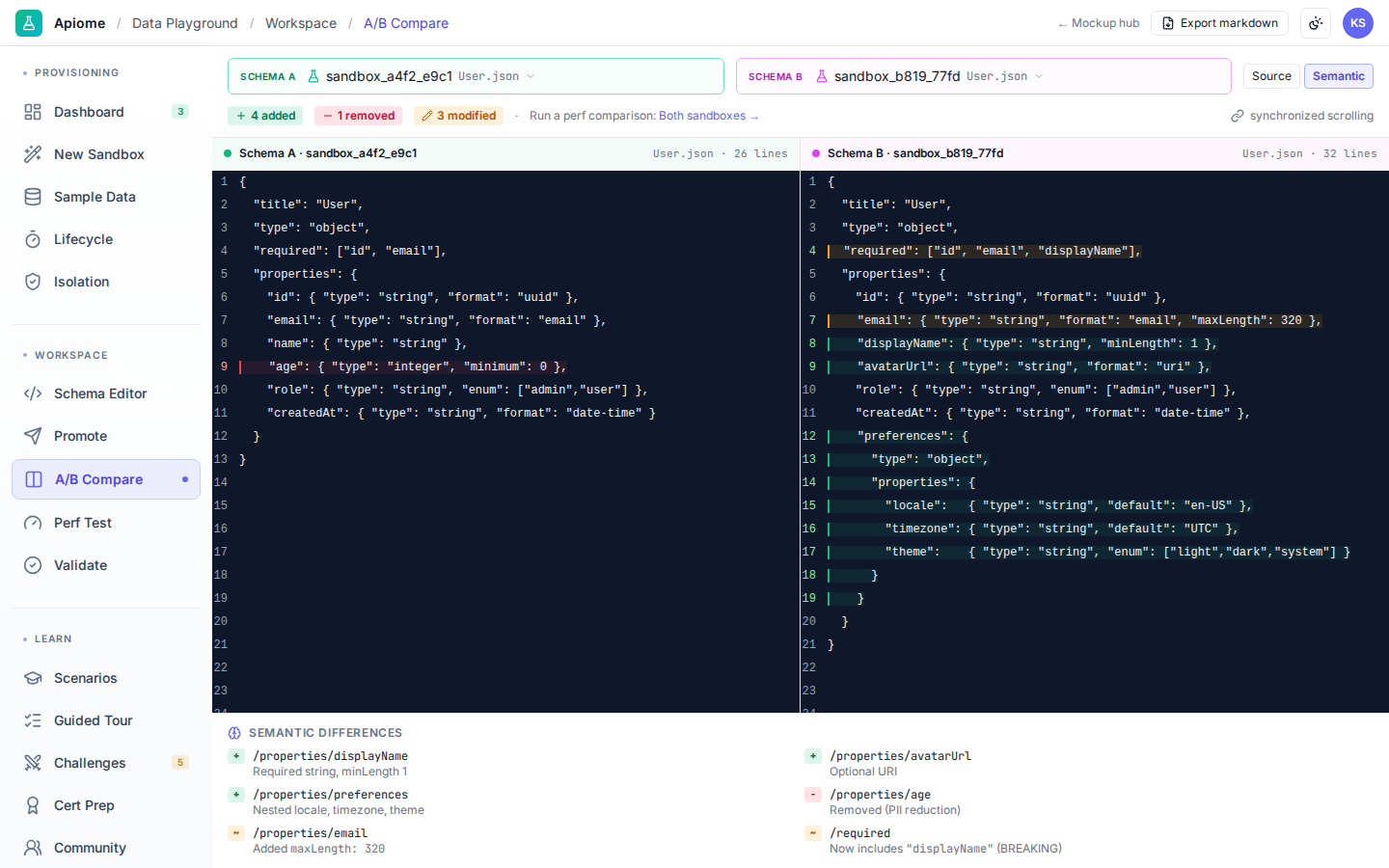
Task: Open the A/B Compare breadcrumb
Action: click(406, 23)
